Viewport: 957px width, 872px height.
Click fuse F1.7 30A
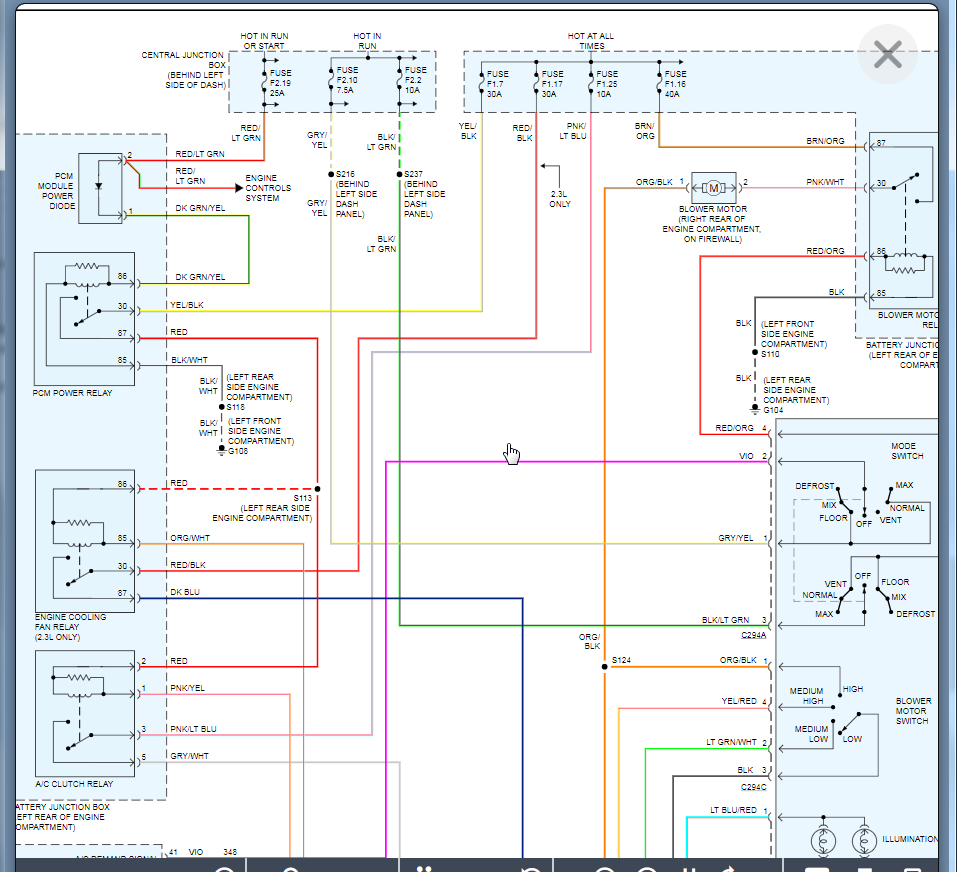click(483, 81)
